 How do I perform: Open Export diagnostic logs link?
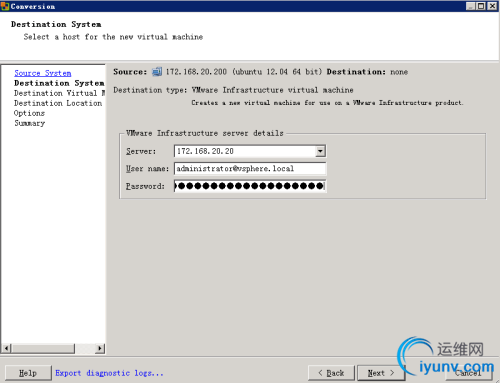click(109, 373)
